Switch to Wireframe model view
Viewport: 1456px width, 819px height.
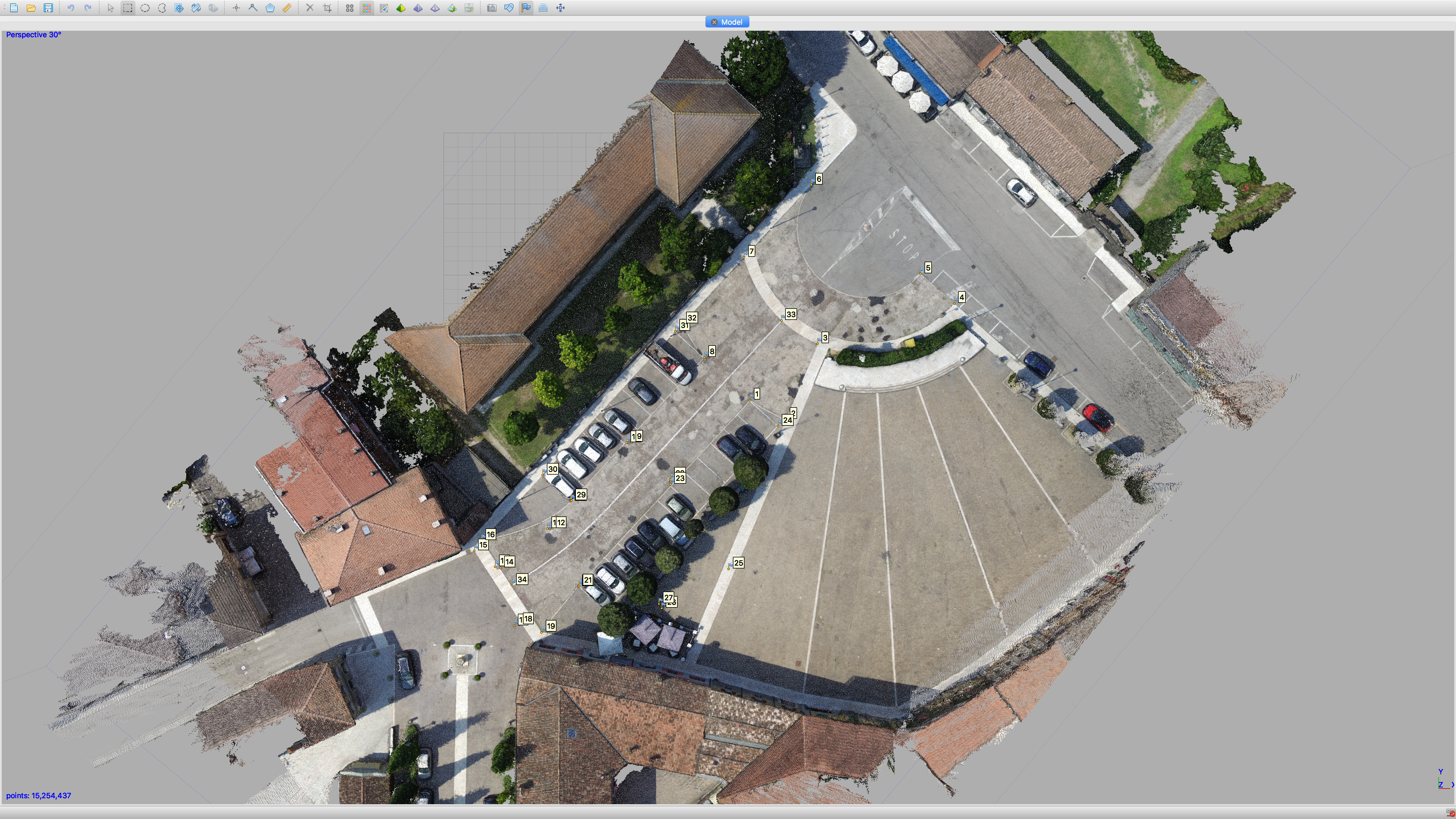click(x=435, y=8)
